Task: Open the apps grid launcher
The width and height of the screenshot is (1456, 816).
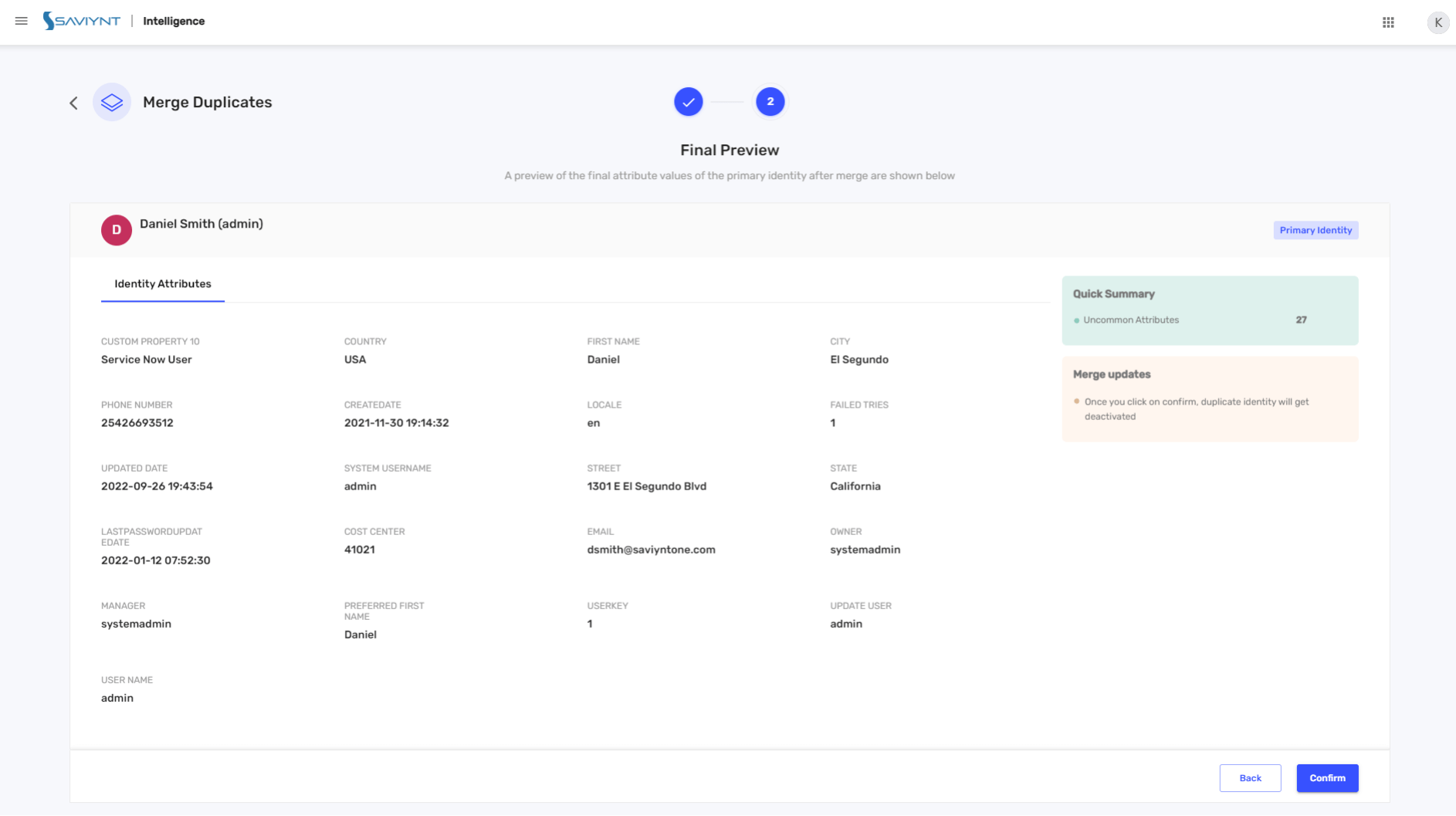Action: coord(1388,22)
